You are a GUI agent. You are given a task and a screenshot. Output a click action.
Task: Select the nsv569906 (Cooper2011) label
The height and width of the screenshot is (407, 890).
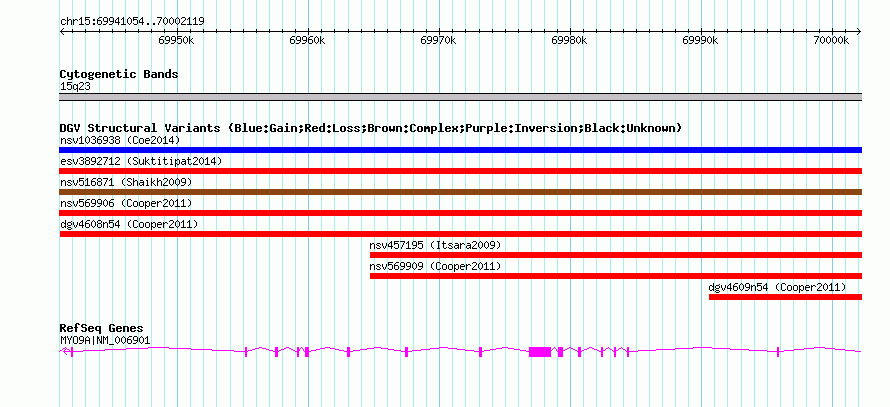[126, 203]
